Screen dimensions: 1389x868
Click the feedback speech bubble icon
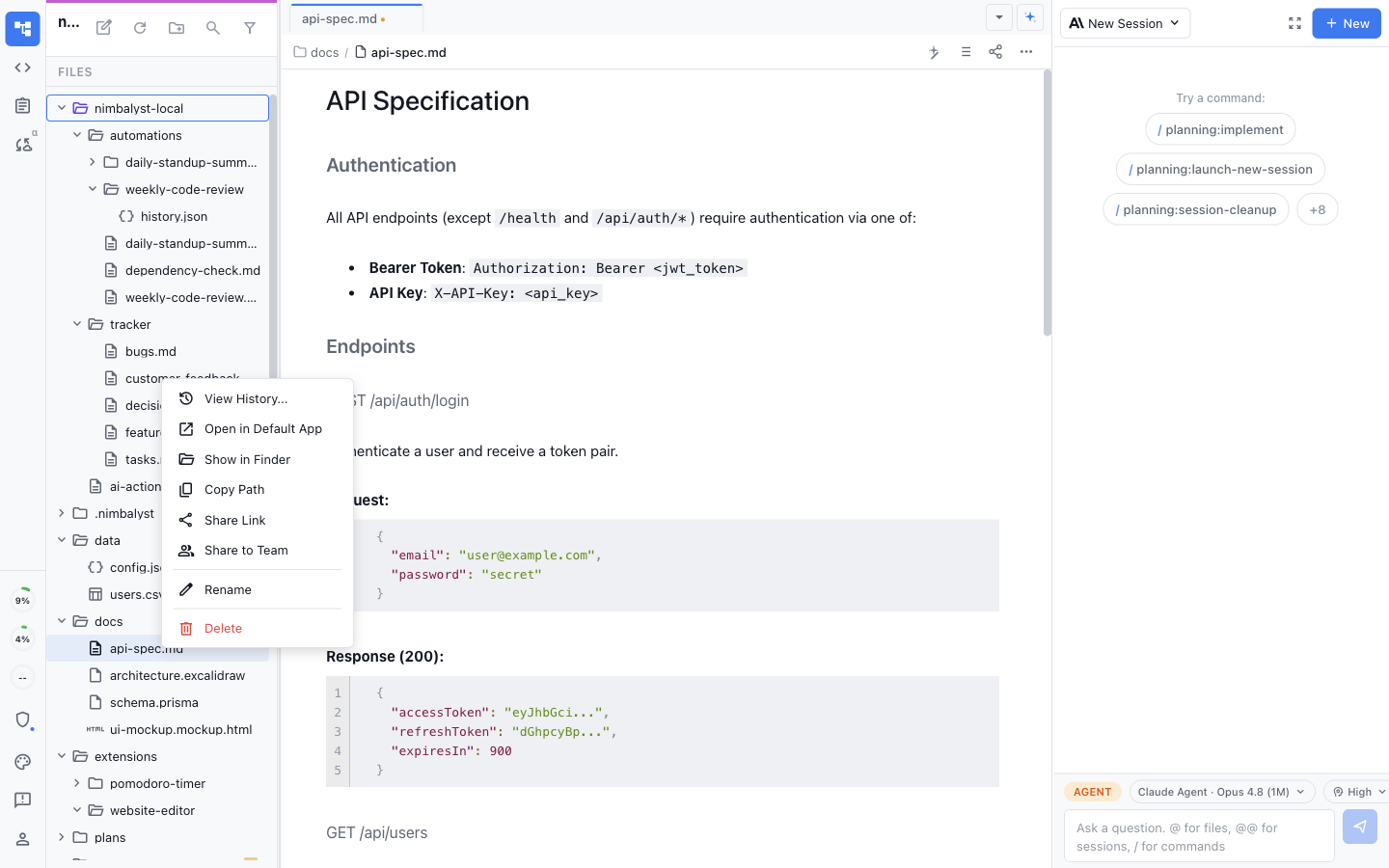pyautogui.click(x=23, y=800)
